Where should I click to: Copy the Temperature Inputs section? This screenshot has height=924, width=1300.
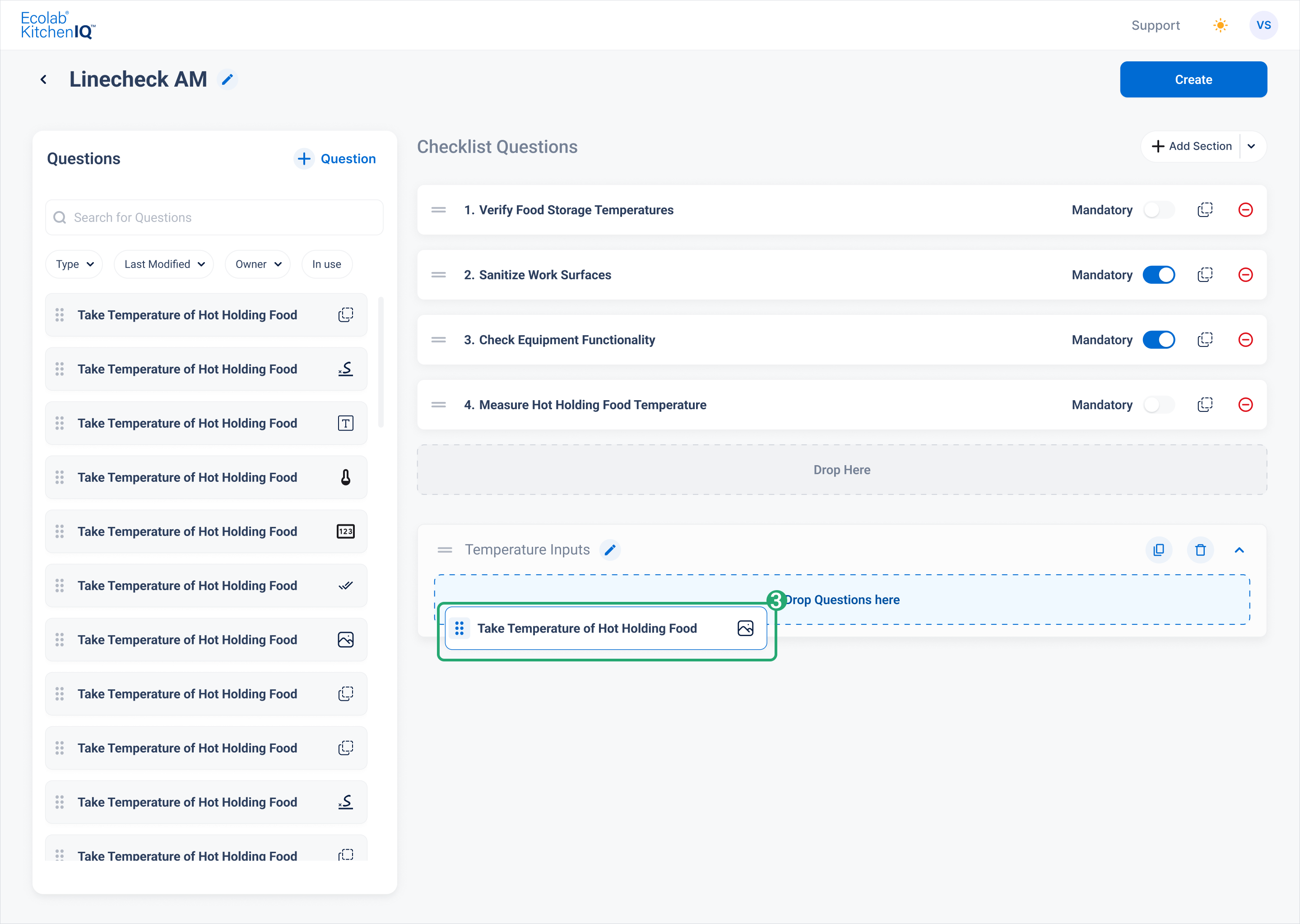pos(1158,550)
